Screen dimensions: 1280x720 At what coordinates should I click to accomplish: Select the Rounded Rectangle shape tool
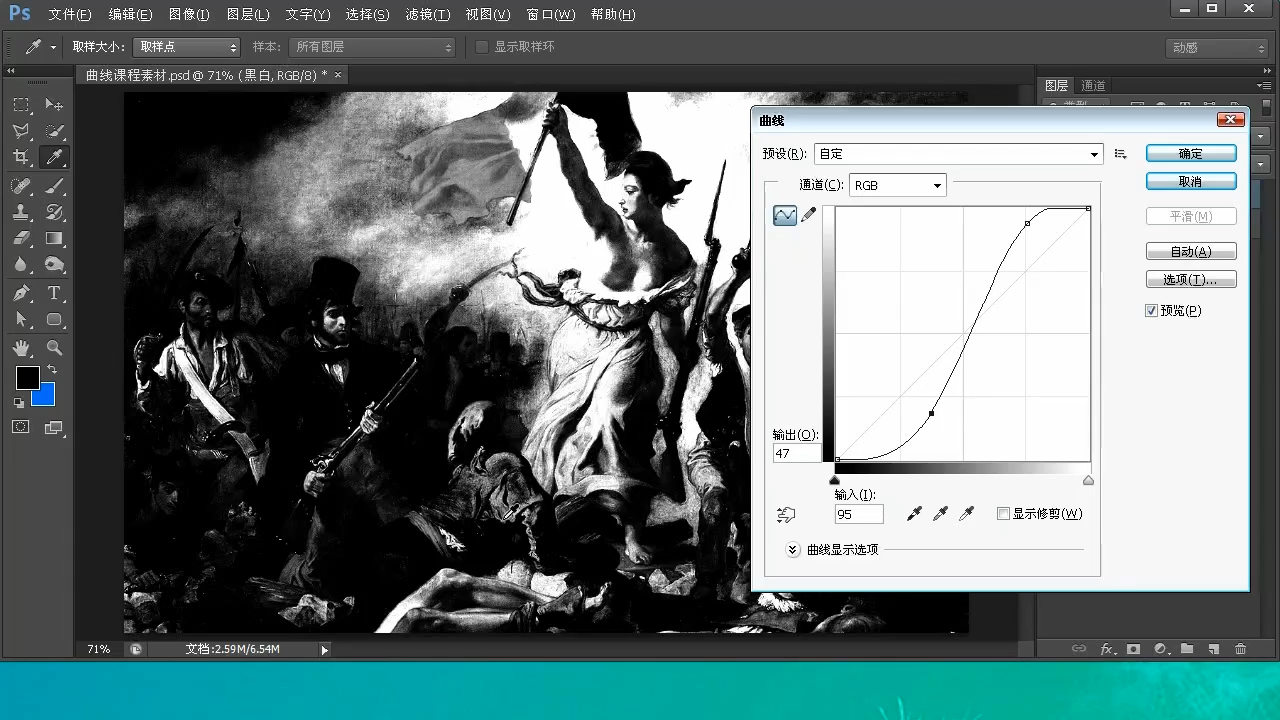point(54,320)
